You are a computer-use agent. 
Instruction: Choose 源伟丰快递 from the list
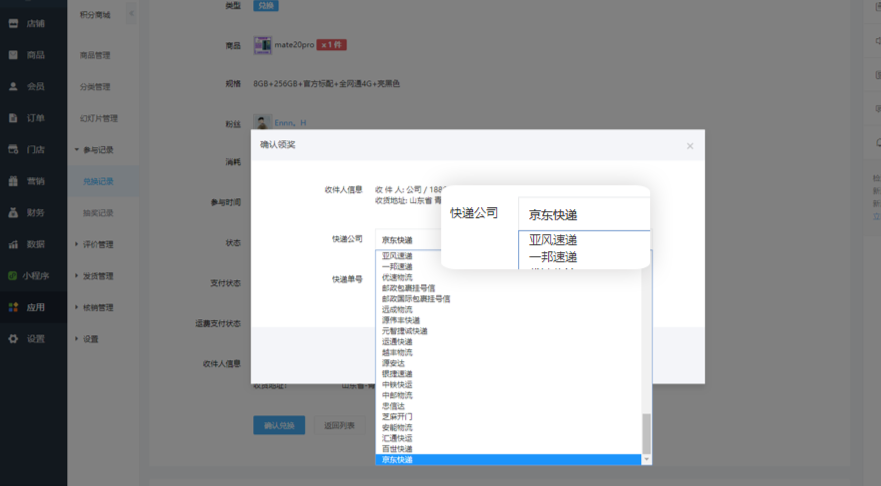(508, 320)
